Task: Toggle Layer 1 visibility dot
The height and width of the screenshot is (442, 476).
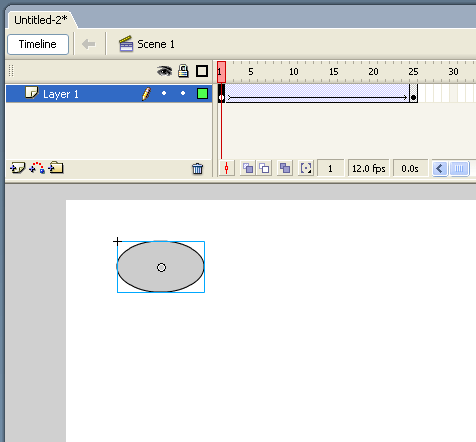Action: click(164, 93)
